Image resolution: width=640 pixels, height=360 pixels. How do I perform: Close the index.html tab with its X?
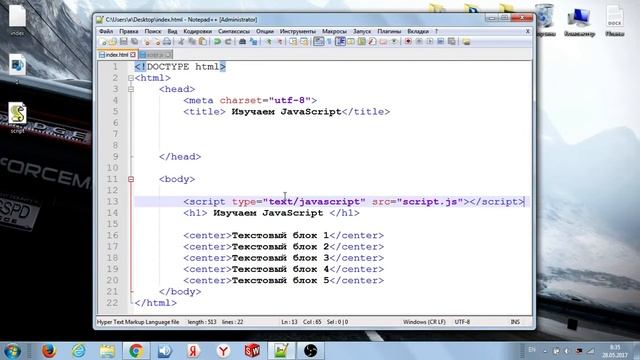click(x=133, y=54)
